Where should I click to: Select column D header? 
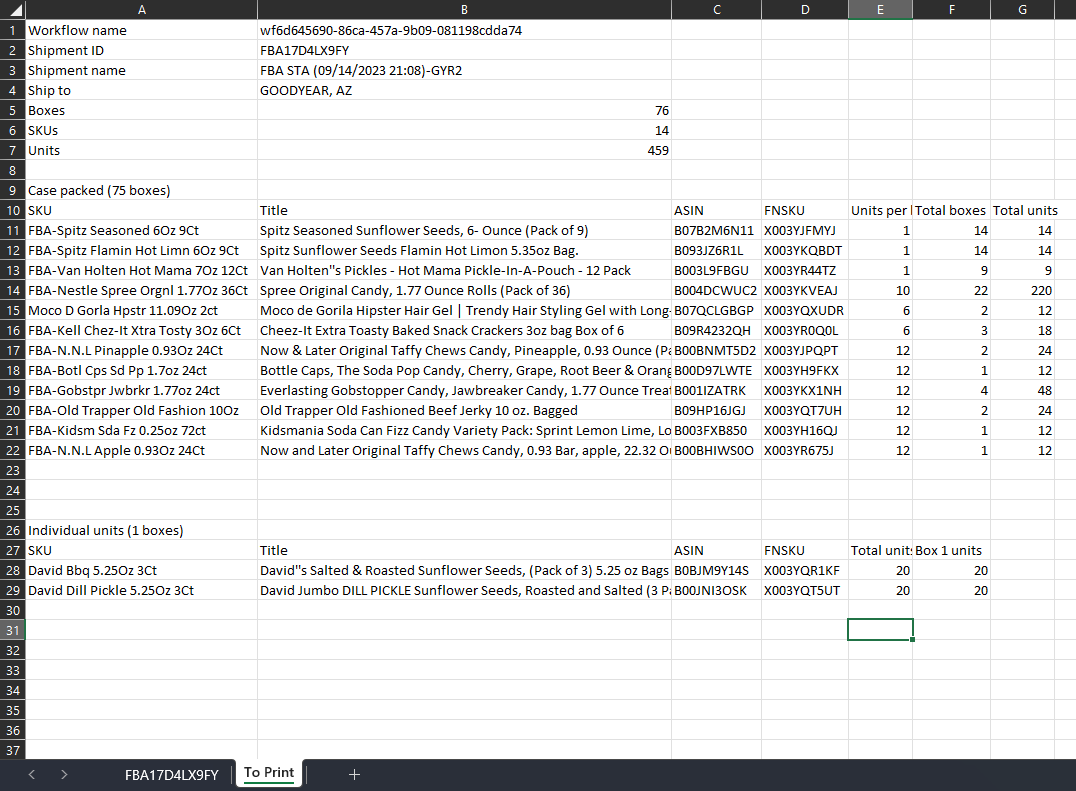pos(805,10)
